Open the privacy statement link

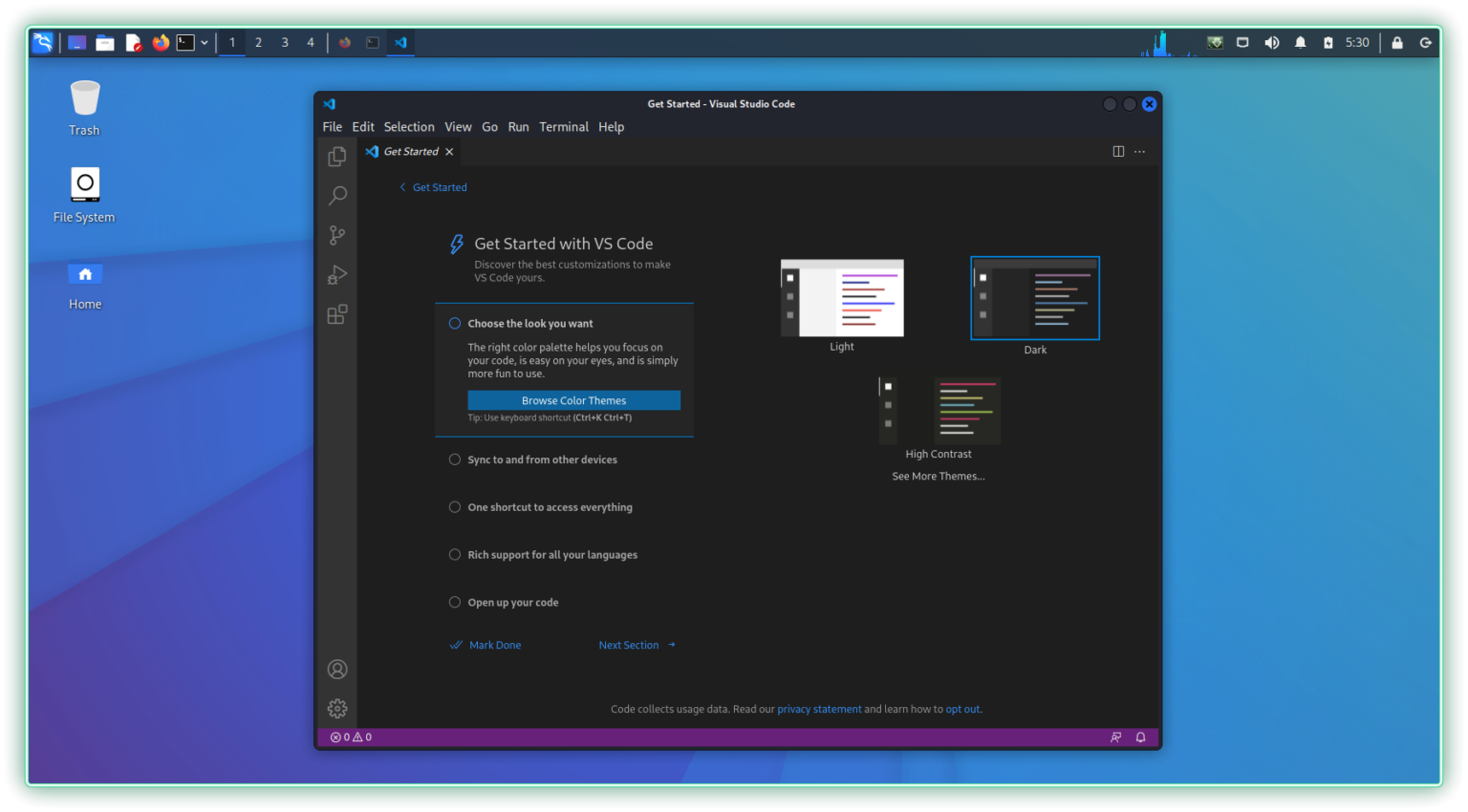(x=819, y=709)
